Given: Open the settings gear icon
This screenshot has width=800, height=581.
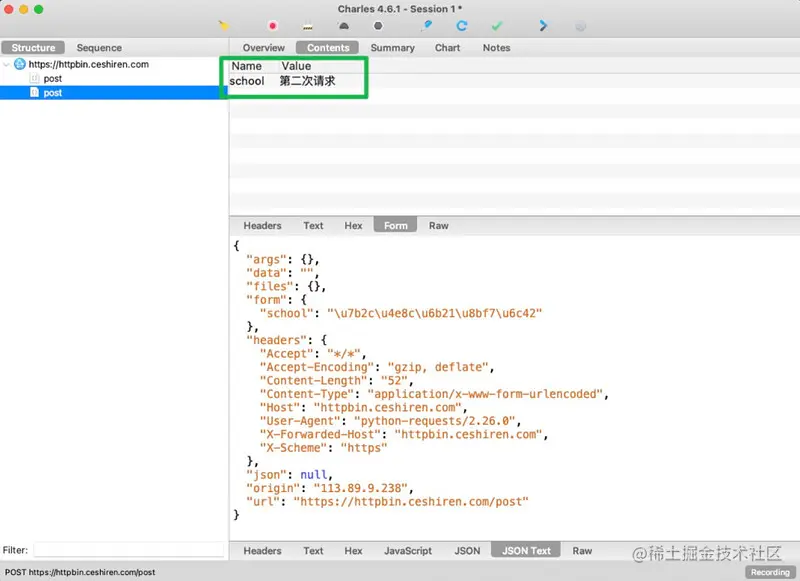Looking at the screenshot, I should pyautogui.click(x=580, y=26).
